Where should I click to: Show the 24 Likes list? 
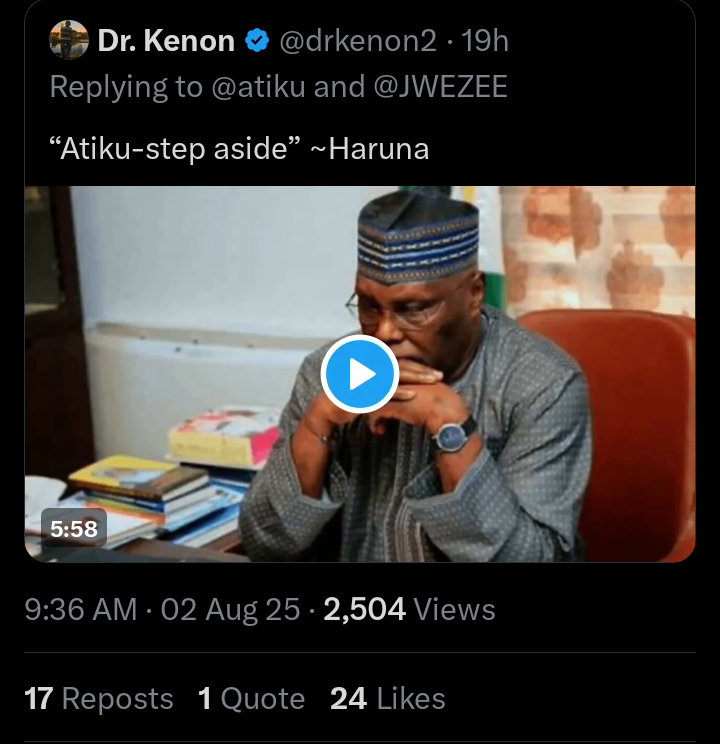(x=388, y=698)
